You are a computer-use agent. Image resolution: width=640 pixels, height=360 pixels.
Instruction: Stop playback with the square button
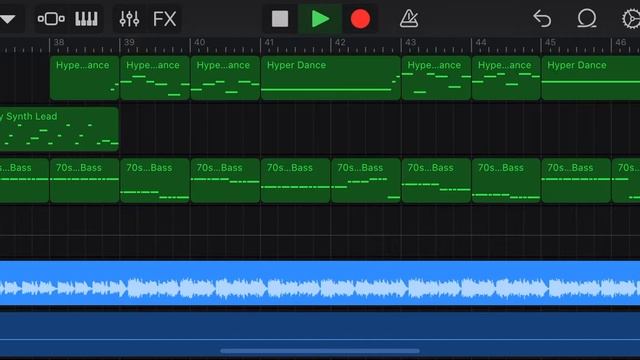point(280,19)
